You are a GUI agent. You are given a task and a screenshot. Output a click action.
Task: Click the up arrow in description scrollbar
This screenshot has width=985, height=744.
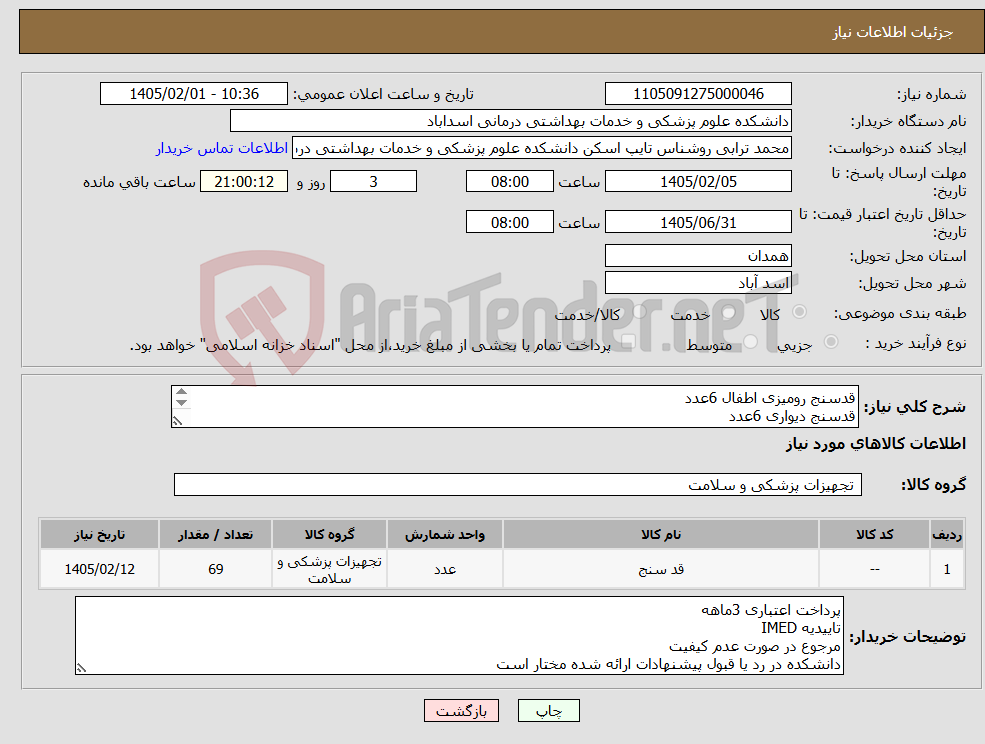click(181, 392)
